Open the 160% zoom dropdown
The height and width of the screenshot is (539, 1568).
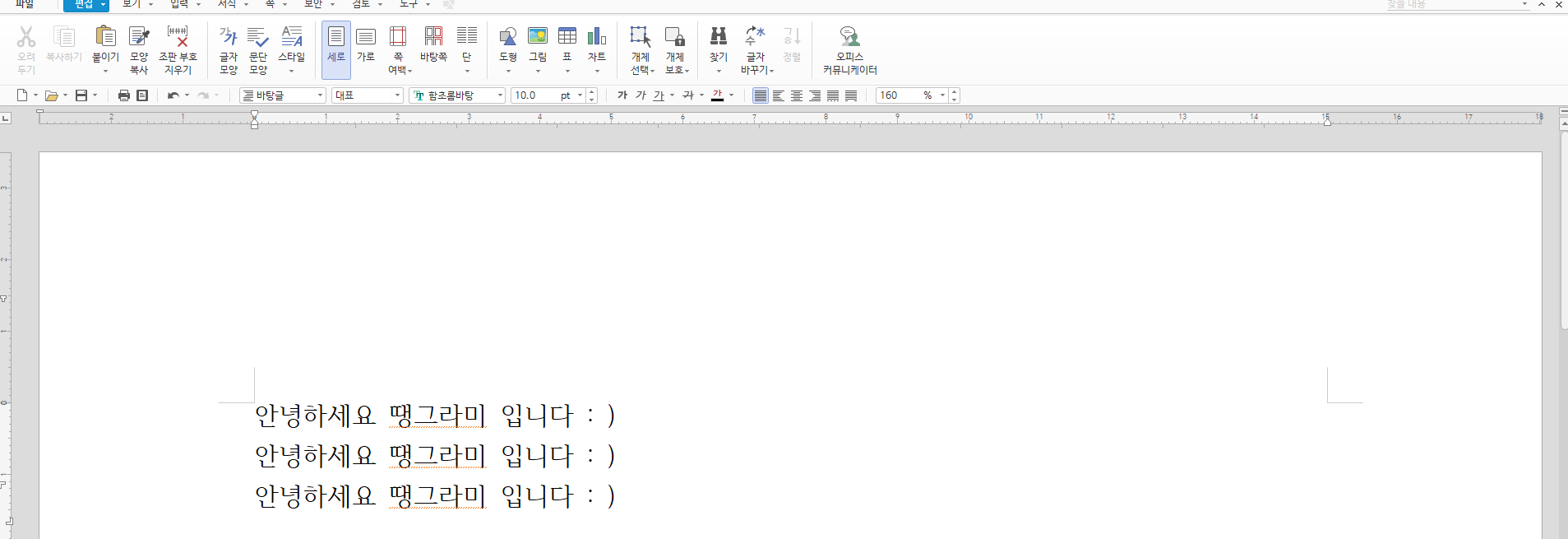pos(942,95)
